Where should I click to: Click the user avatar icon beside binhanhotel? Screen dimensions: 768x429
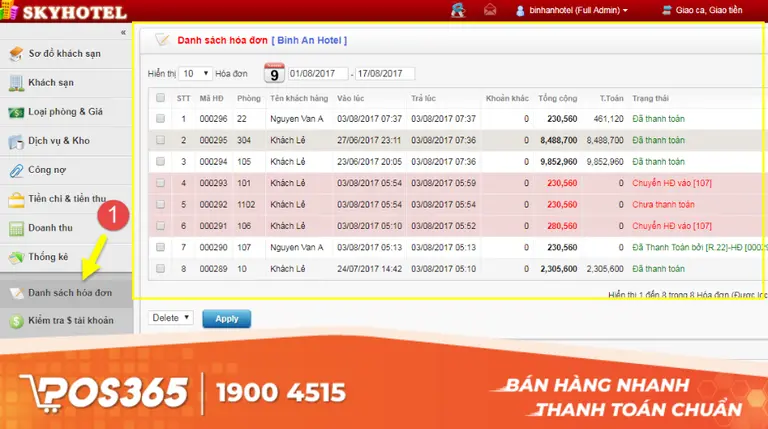tap(520, 10)
